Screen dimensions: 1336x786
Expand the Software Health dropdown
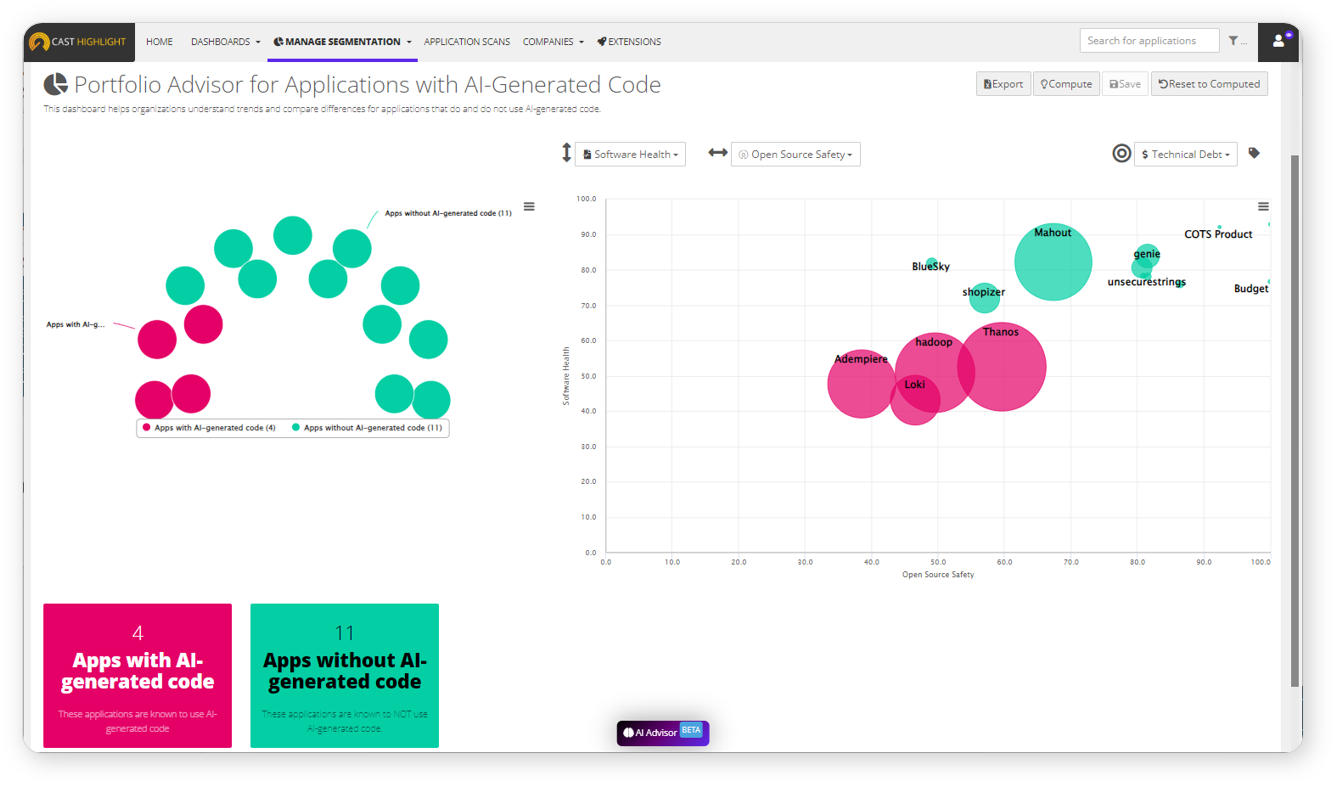tap(630, 154)
